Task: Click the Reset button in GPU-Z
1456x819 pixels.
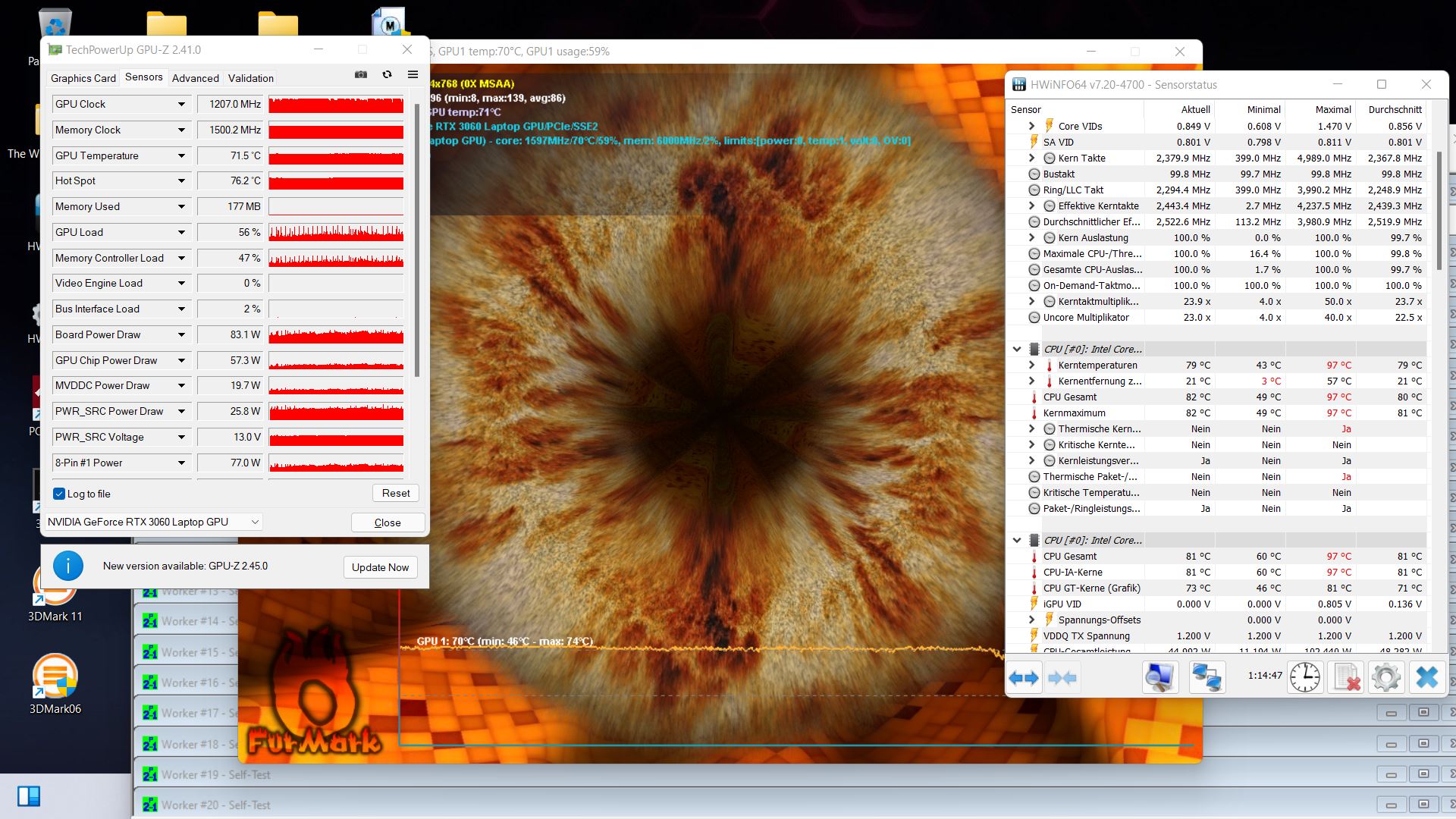Action: (x=395, y=493)
